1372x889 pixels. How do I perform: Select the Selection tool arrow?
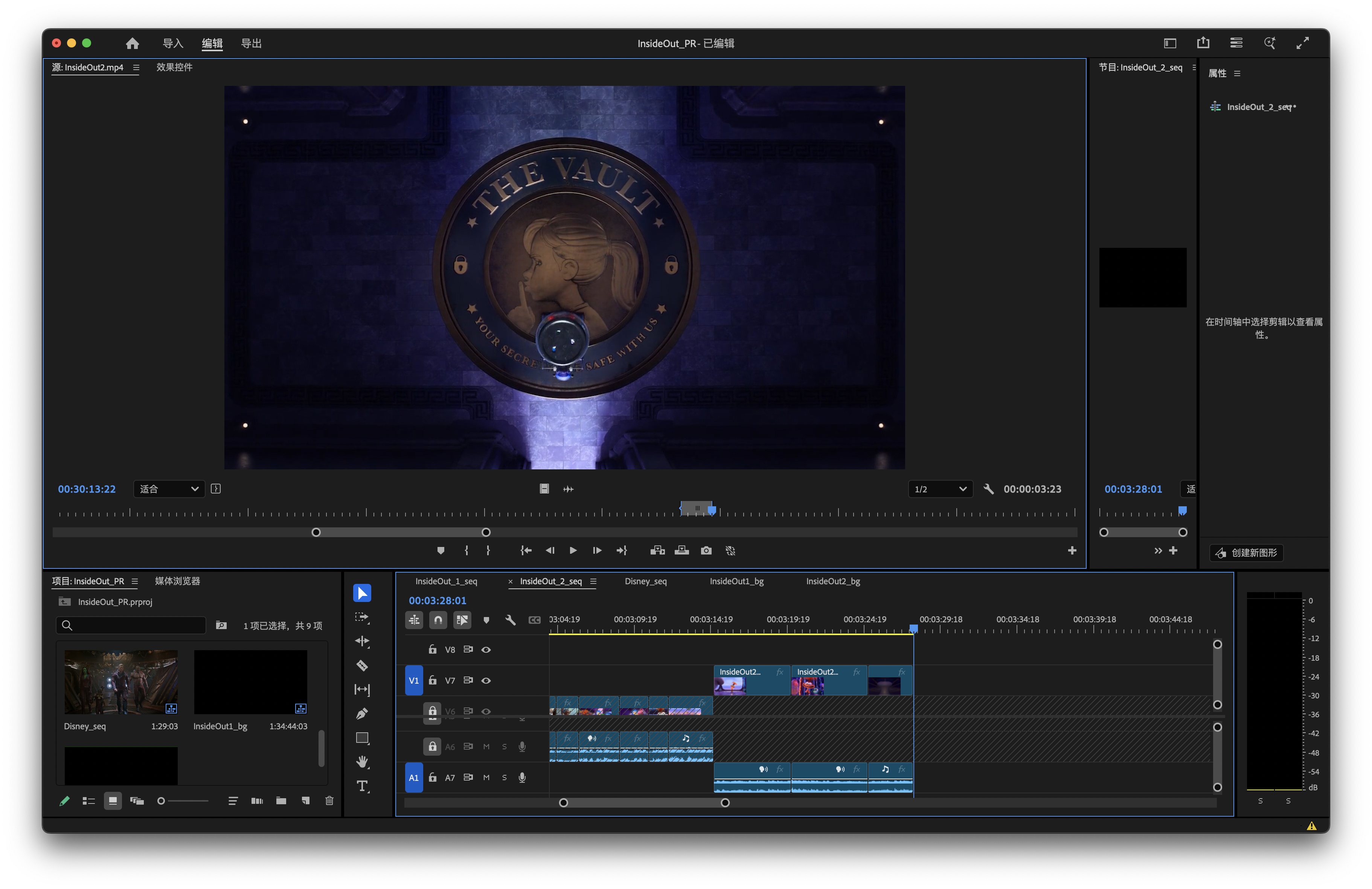click(362, 593)
